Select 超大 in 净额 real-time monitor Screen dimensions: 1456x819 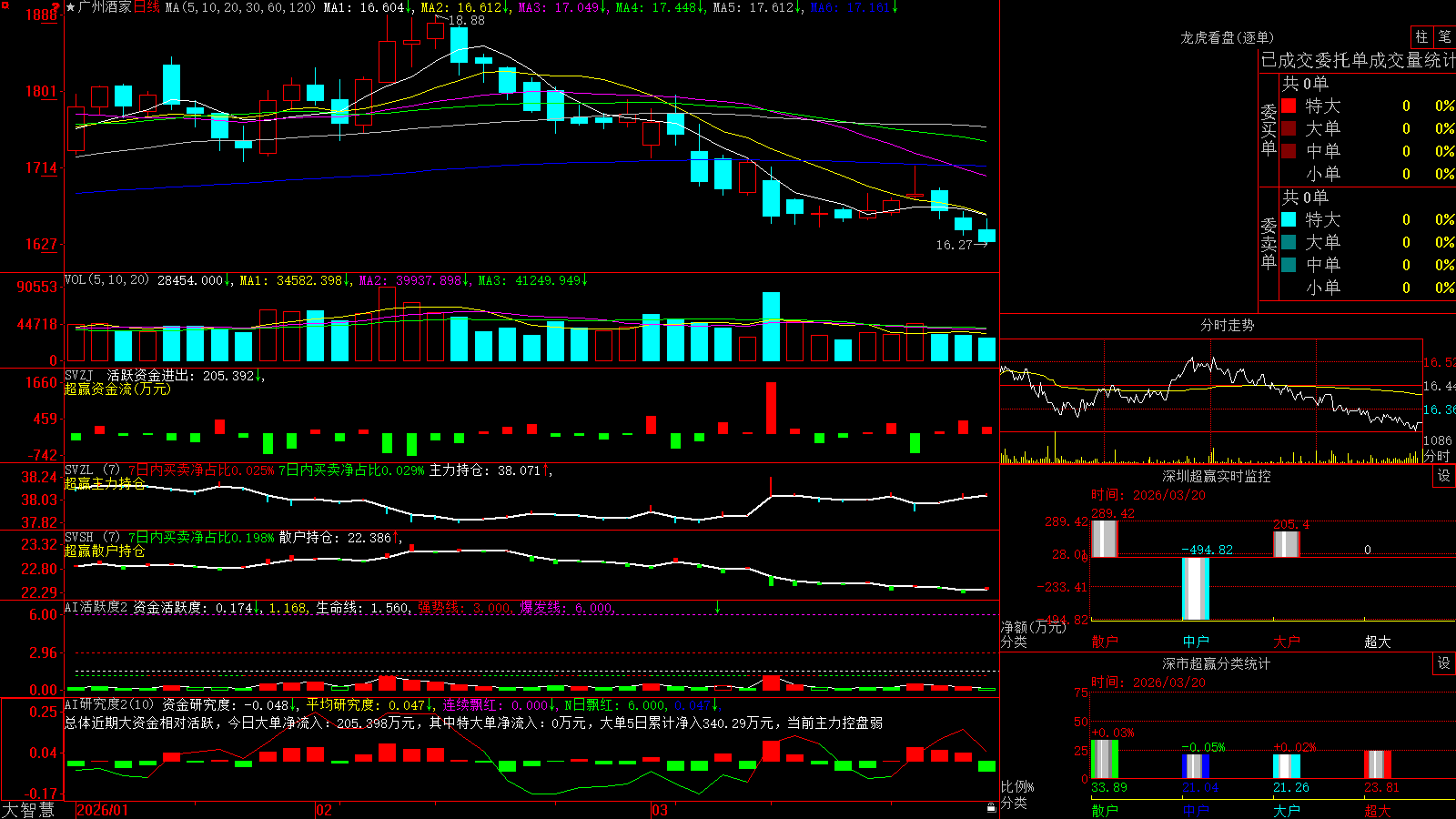click(1378, 642)
